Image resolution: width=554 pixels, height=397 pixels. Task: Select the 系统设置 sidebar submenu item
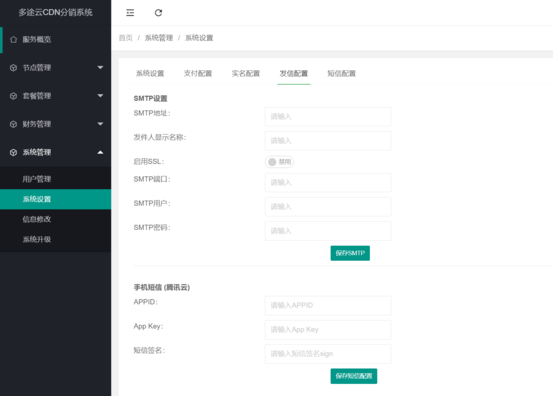coord(55,199)
